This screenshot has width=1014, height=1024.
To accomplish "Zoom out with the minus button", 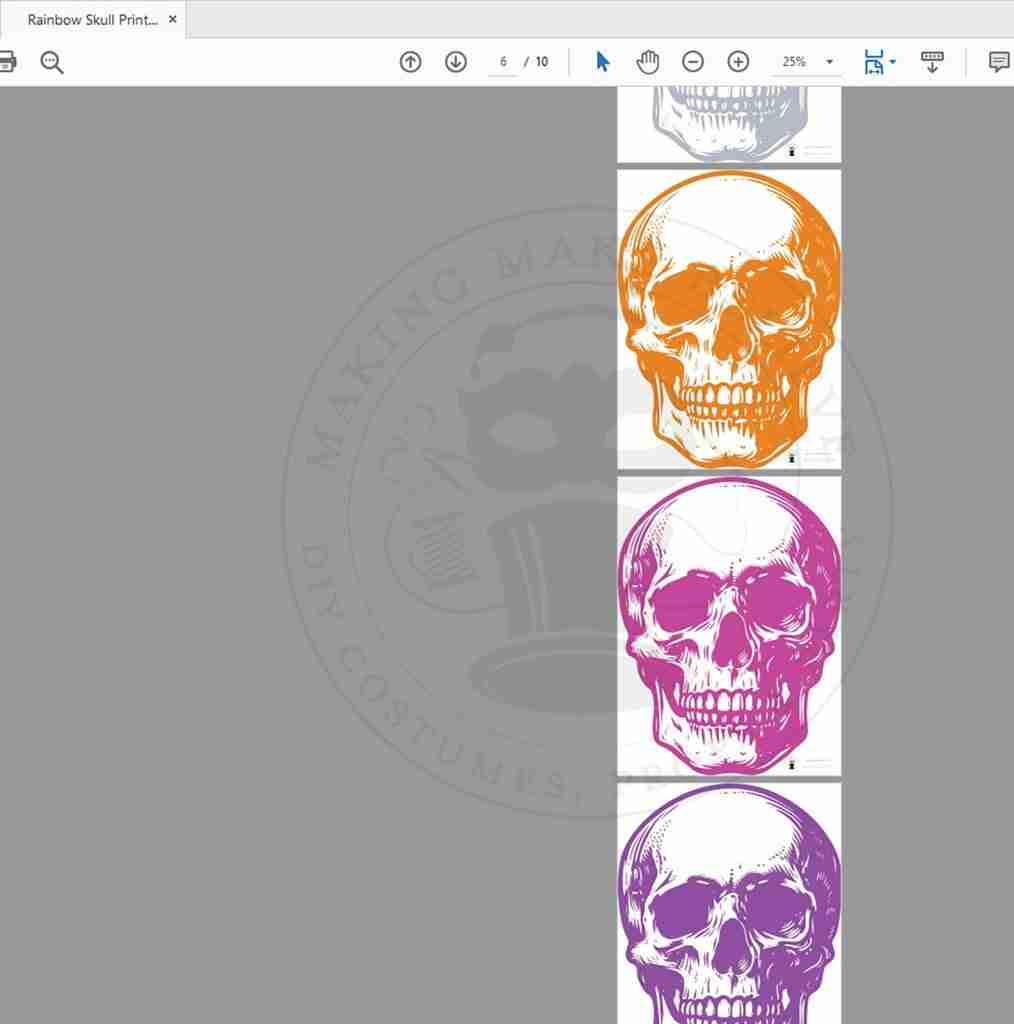I will (693, 62).
